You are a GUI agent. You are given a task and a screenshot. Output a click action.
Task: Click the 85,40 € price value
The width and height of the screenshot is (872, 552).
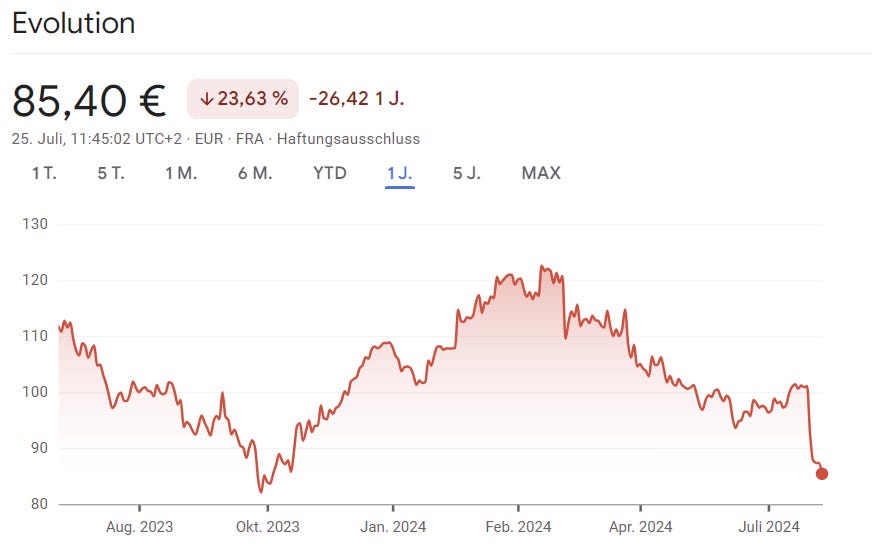click(89, 101)
